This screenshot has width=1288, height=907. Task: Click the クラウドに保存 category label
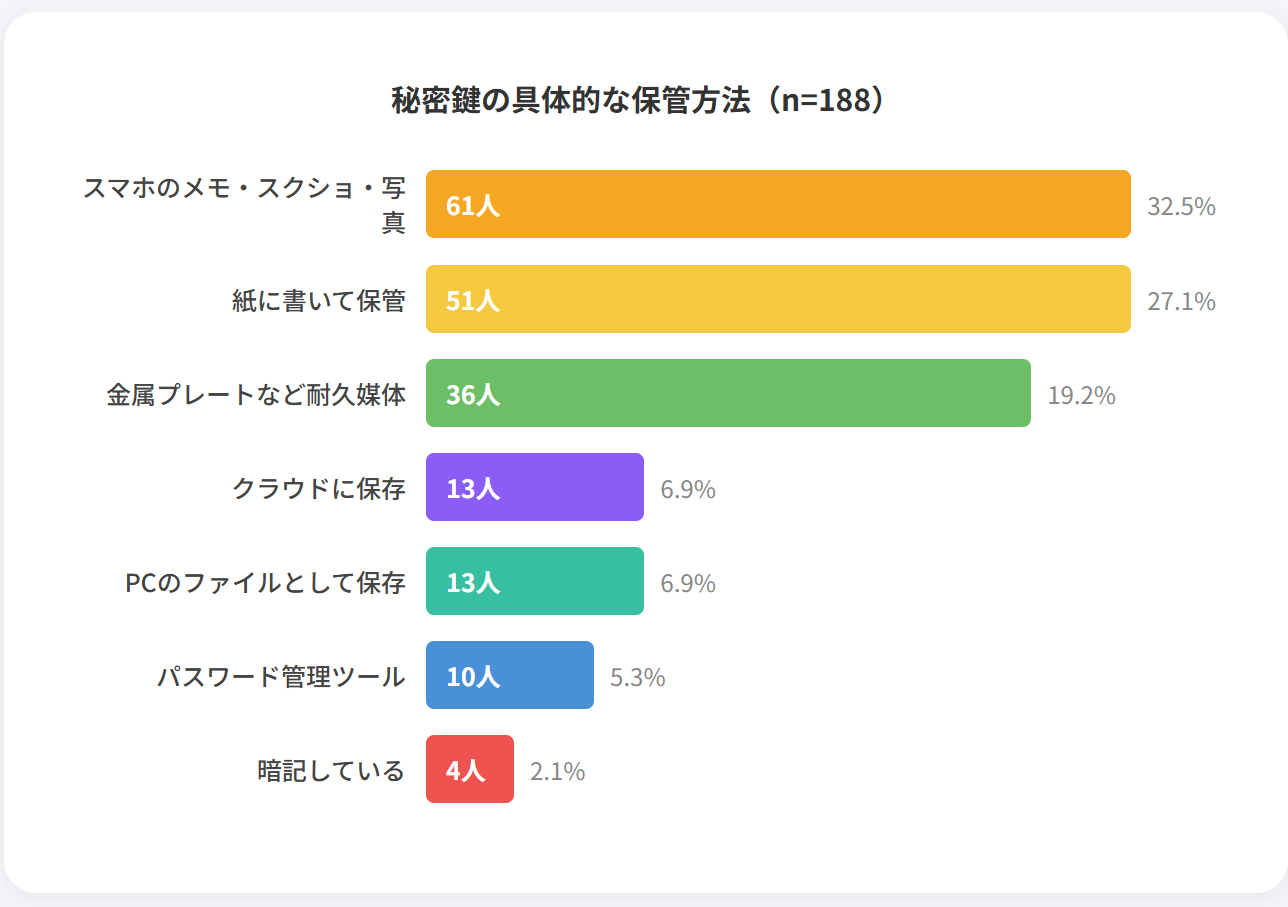coord(318,488)
